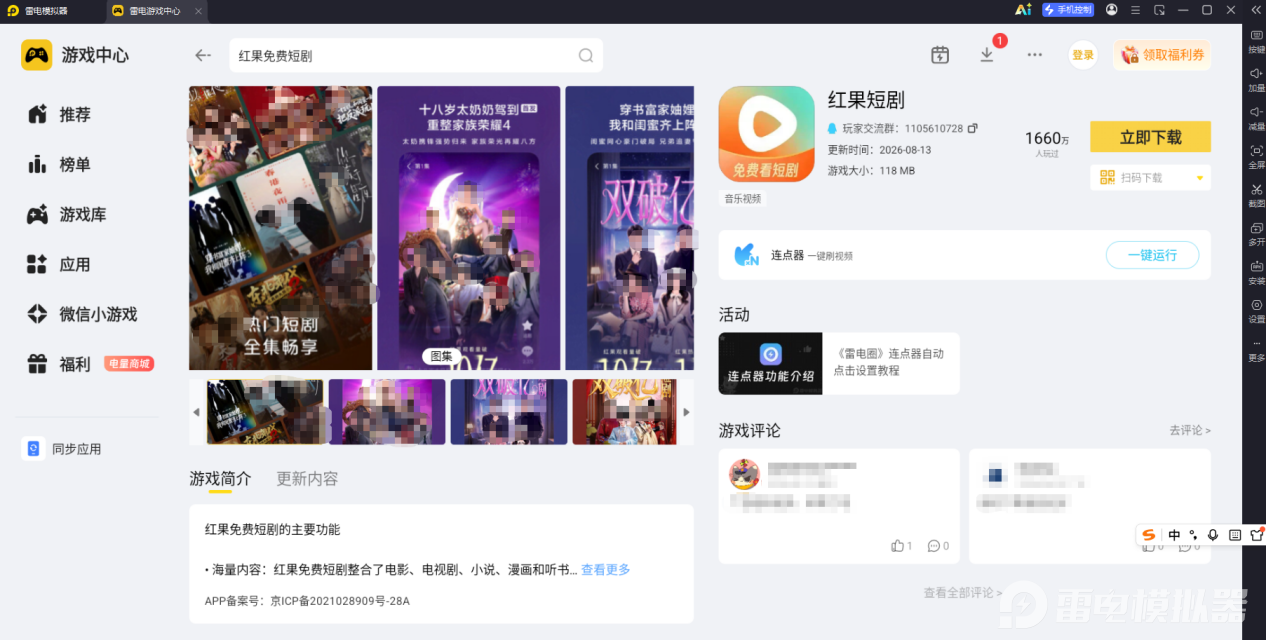The image size is (1266, 640).
Task: Click the 登录 login button
Action: (x=1083, y=55)
